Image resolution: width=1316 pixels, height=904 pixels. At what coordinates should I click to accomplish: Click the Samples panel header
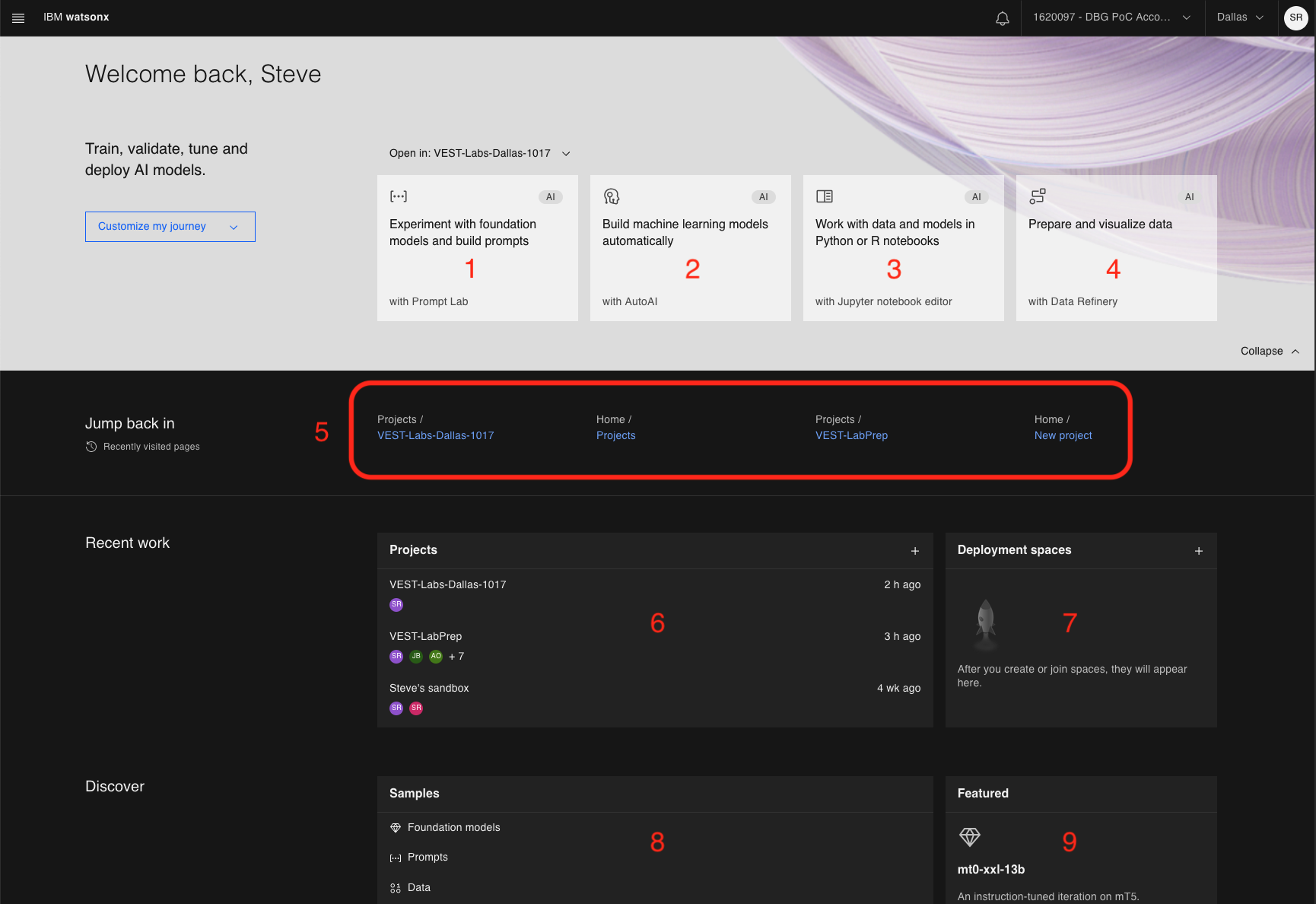[415, 794]
